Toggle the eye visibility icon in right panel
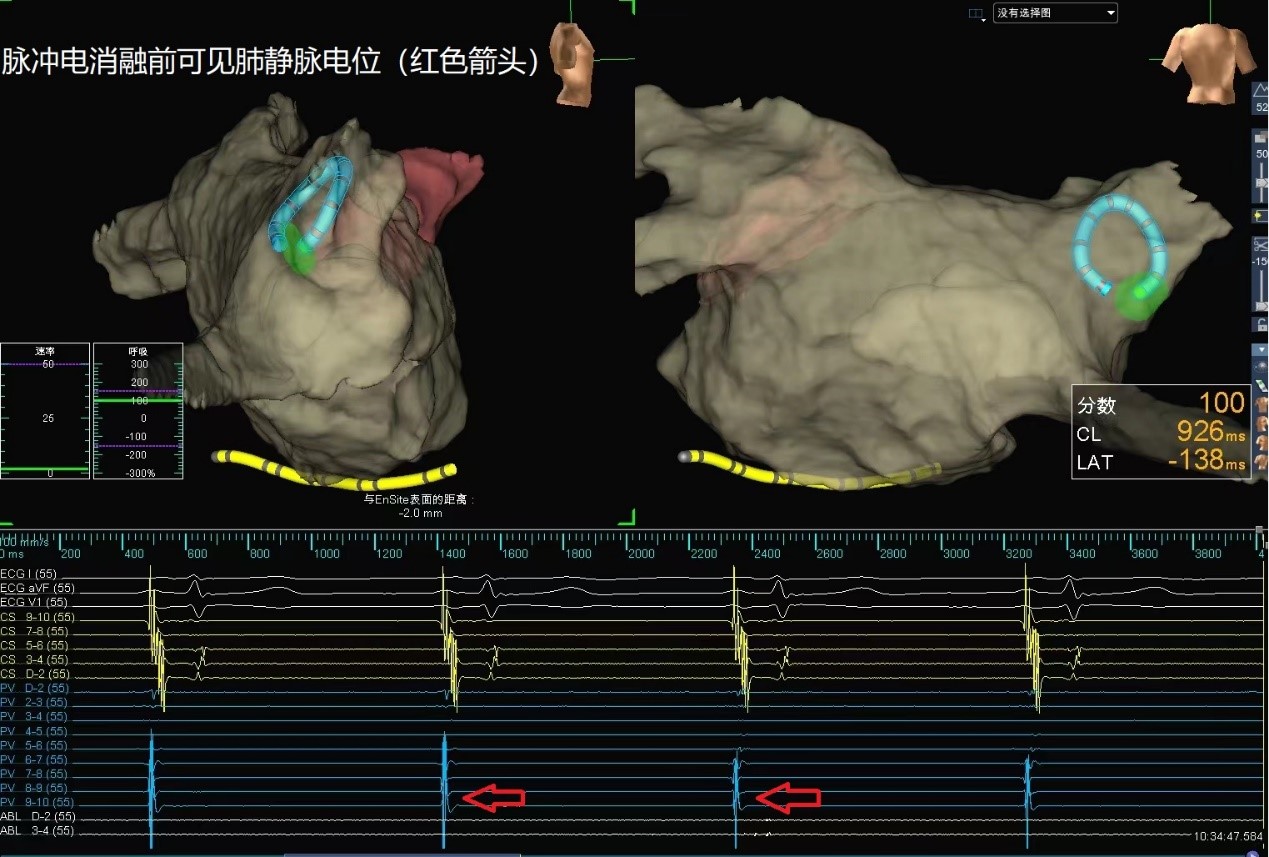The width and height of the screenshot is (1269, 857). [x=1261, y=368]
